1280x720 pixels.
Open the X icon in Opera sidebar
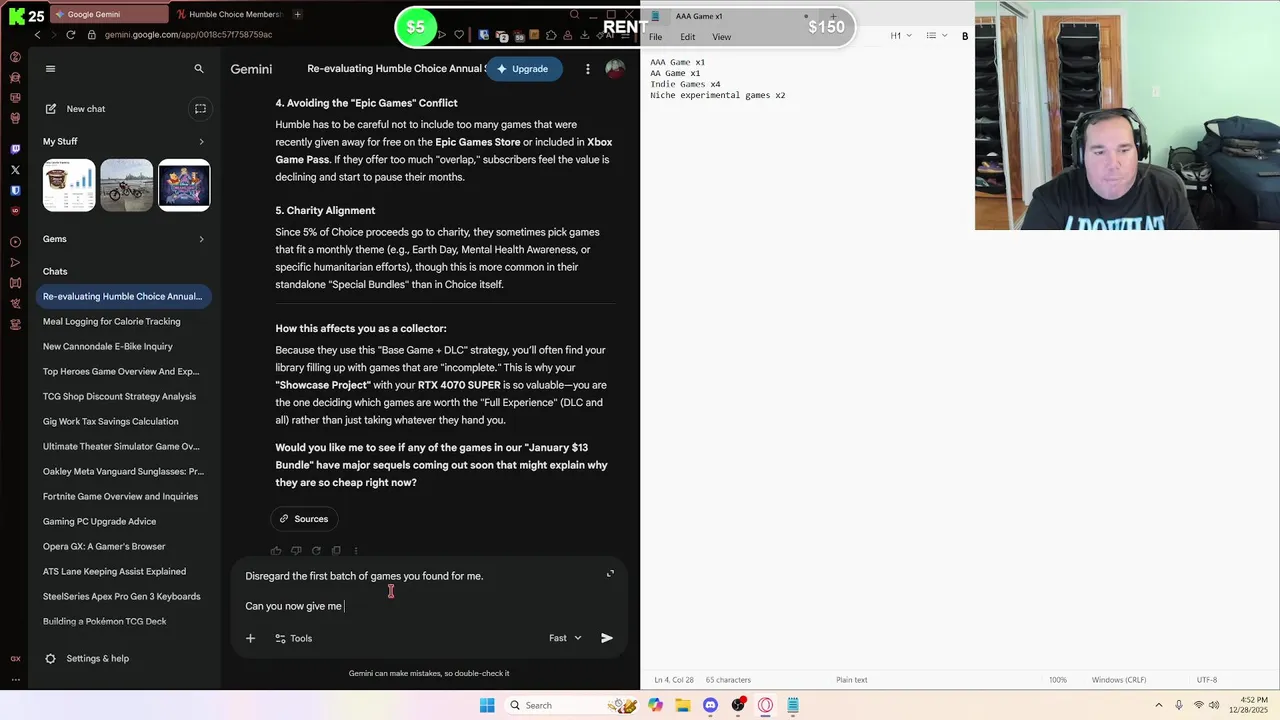[x=15, y=170]
